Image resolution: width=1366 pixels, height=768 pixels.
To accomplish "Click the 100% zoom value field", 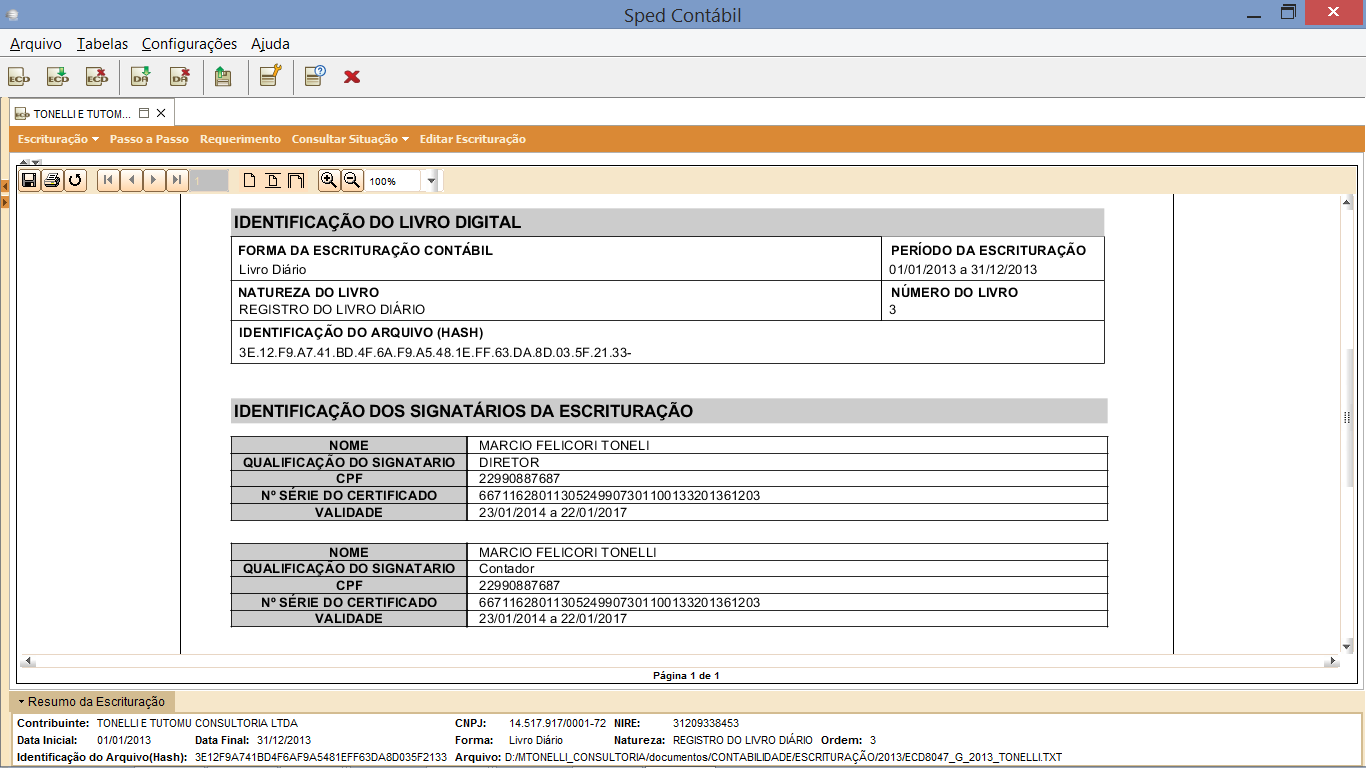I will 394,181.
